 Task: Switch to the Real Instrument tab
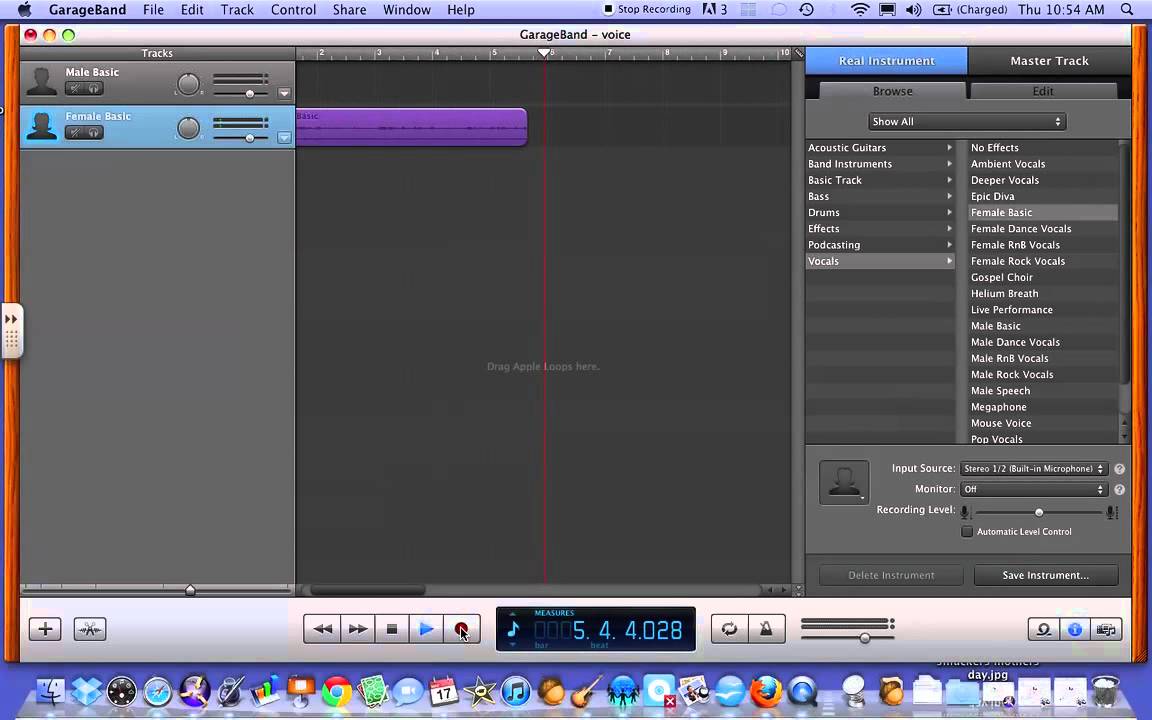[887, 61]
